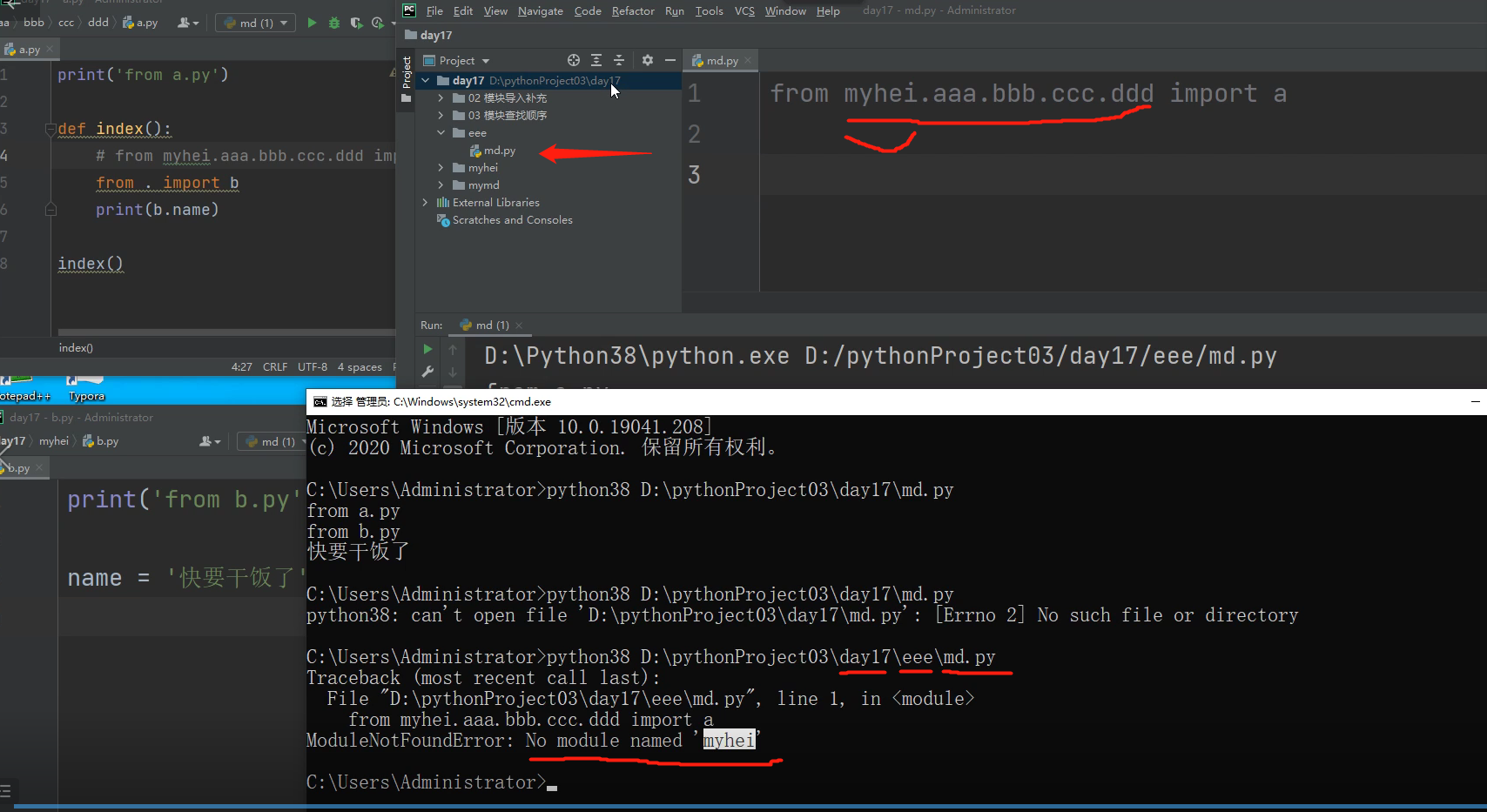Screen dimensions: 1487x812
Task: Open the Typora desktop shortcut
Action: coord(86,389)
